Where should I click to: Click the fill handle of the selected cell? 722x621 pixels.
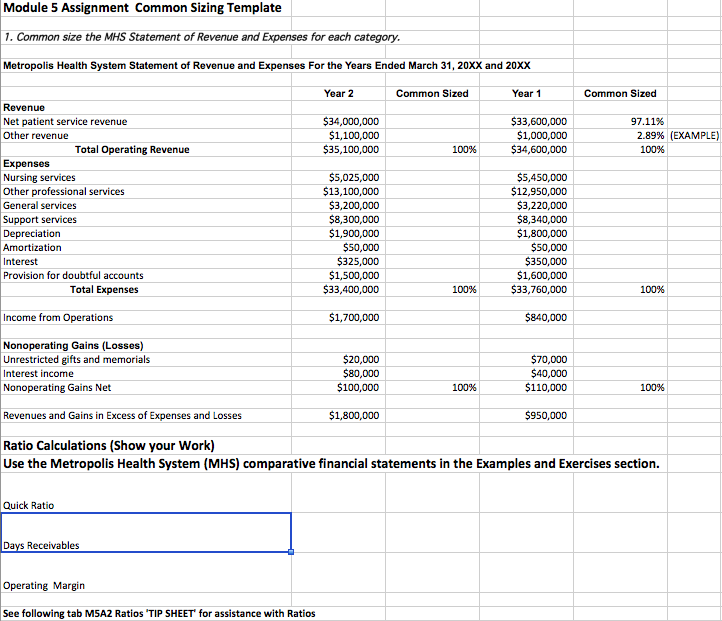291,551
